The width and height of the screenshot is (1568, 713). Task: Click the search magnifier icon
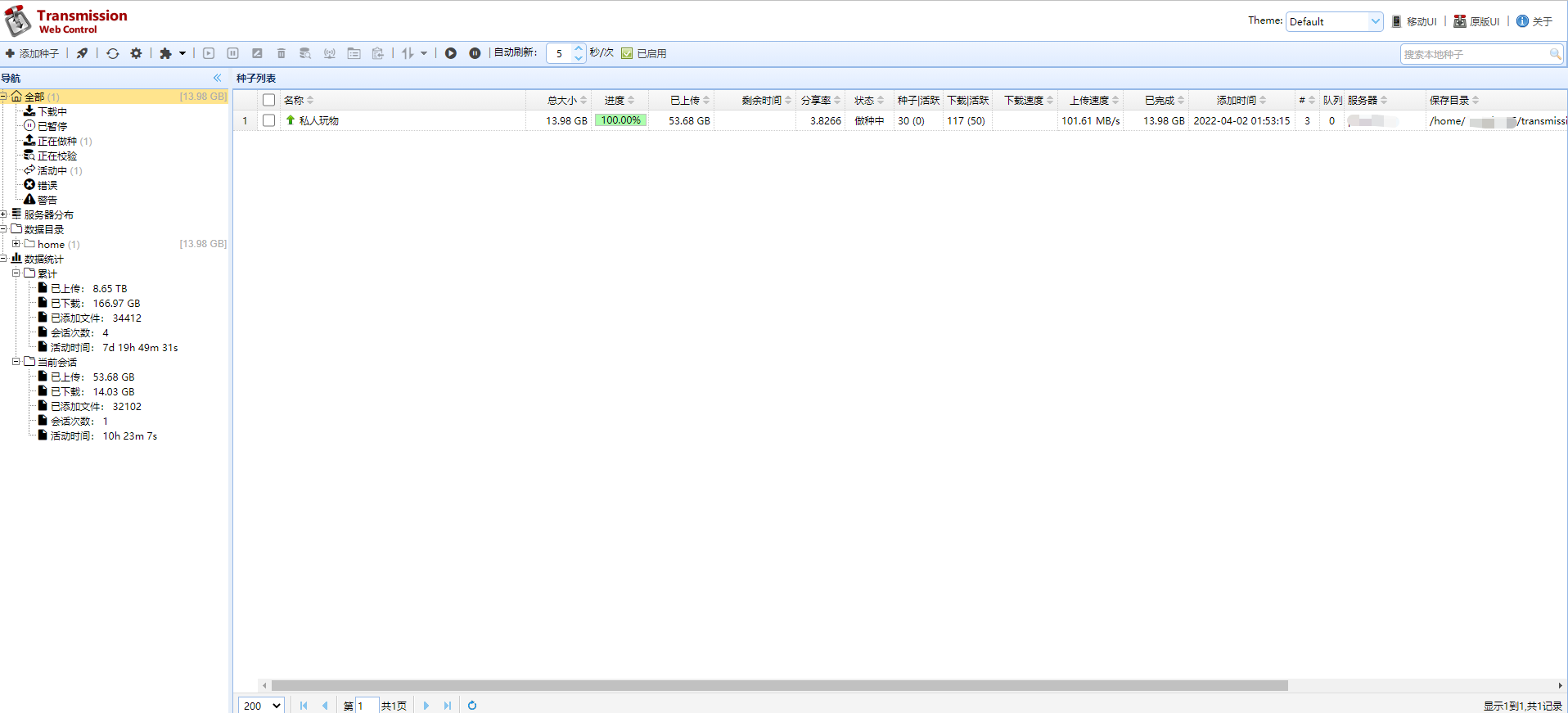click(x=1555, y=54)
